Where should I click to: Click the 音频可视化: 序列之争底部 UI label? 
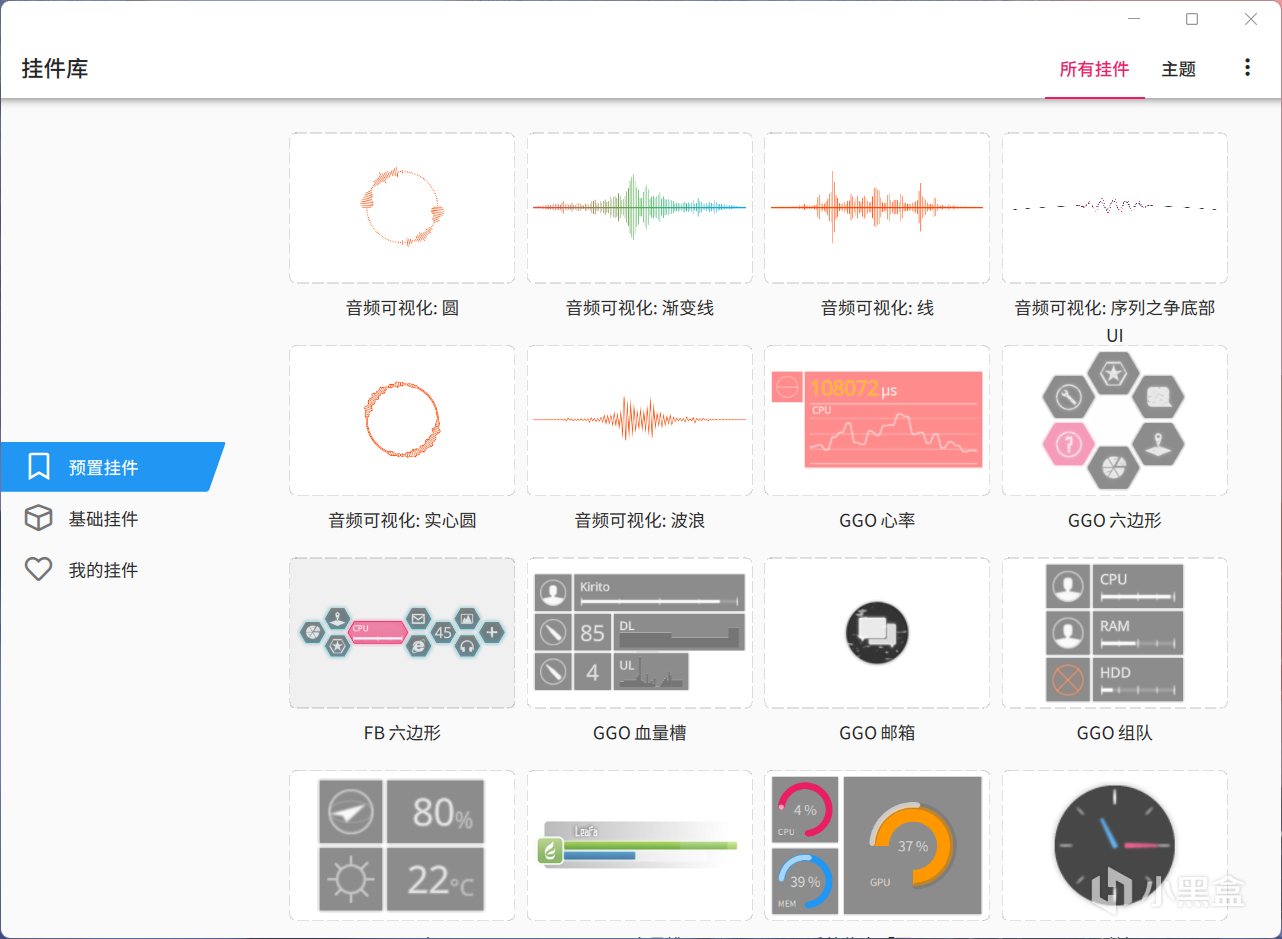coord(1115,321)
